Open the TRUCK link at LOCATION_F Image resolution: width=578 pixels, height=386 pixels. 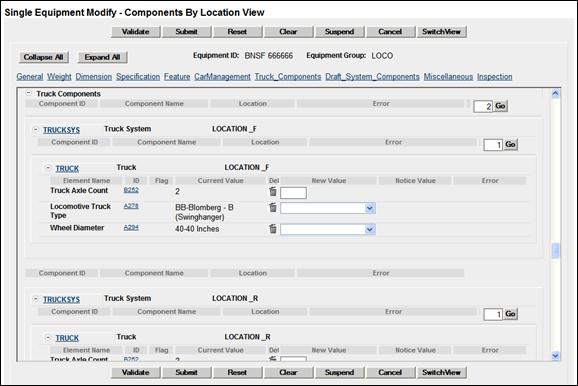point(67,168)
